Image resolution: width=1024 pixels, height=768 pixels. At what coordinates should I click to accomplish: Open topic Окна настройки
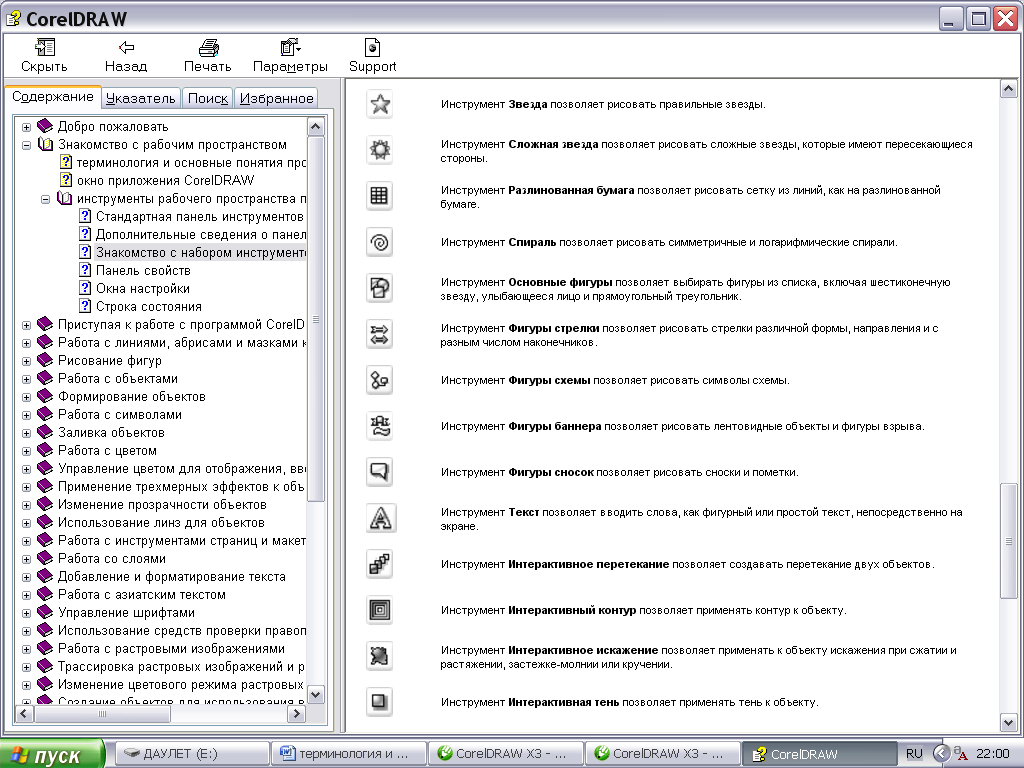[142, 289]
